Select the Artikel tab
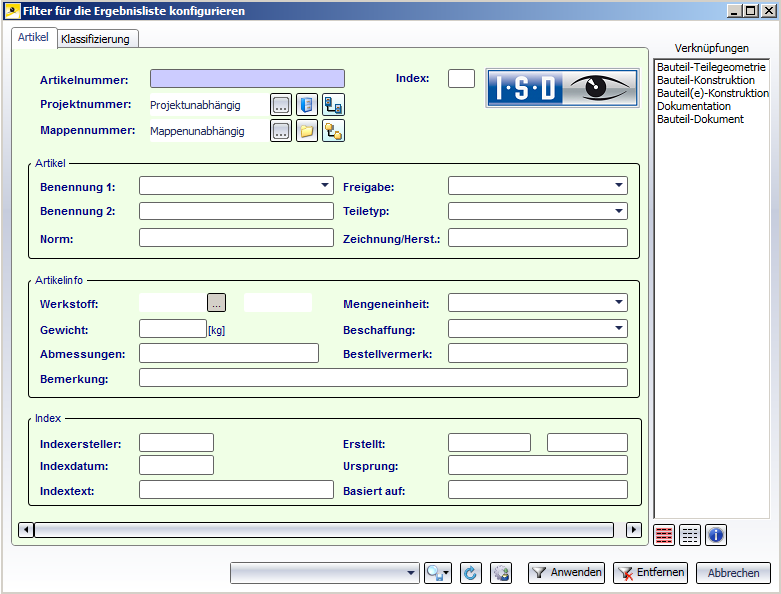The height and width of the screenshot is (594, 781). coord(33,37)
